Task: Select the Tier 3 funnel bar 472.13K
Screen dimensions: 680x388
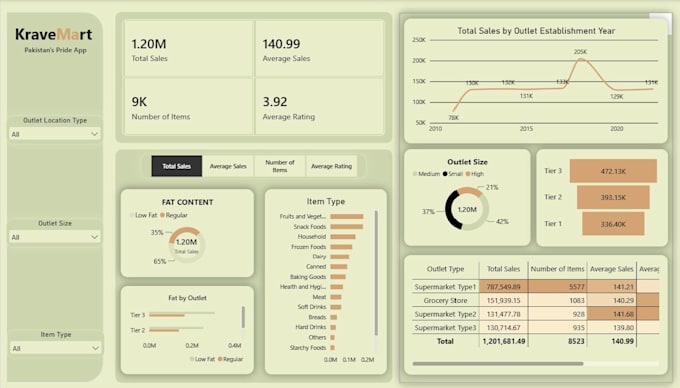Action: [613, 171]
